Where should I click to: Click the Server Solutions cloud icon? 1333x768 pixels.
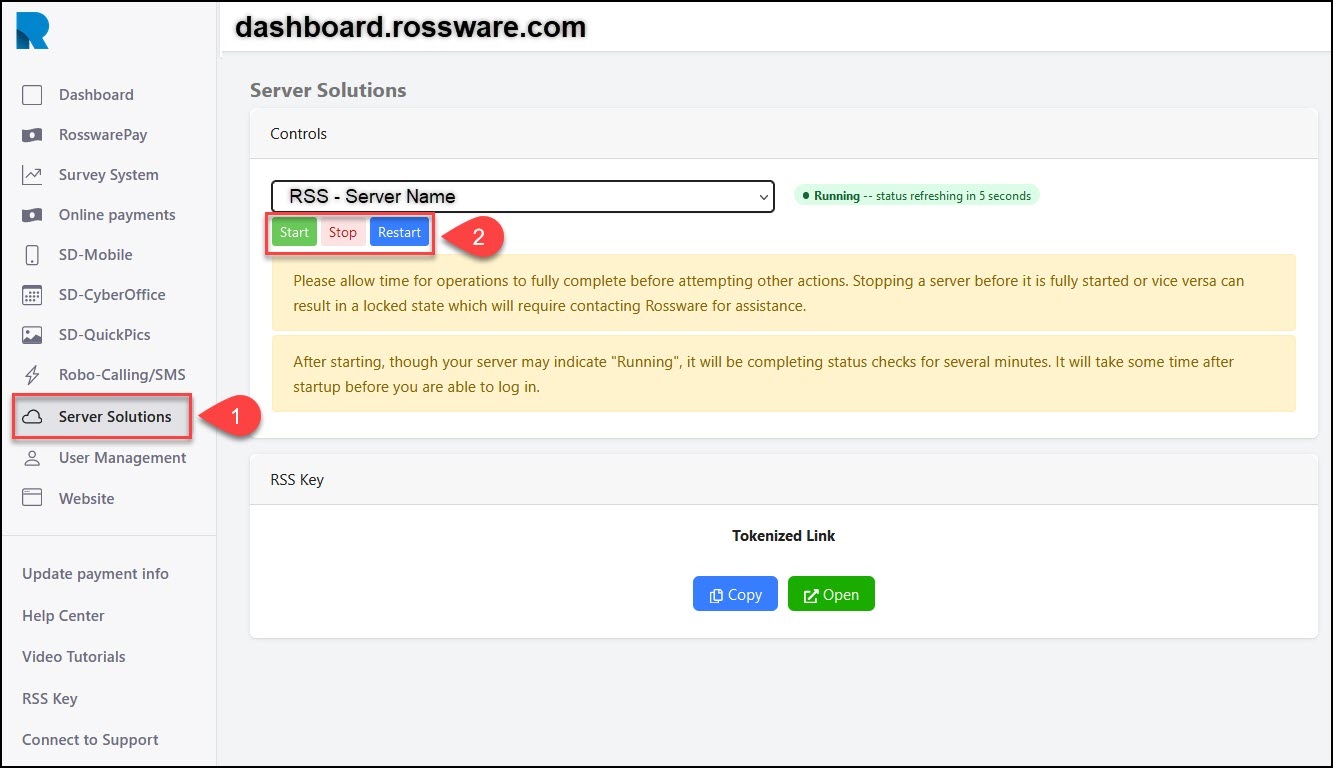coord(32,417)
